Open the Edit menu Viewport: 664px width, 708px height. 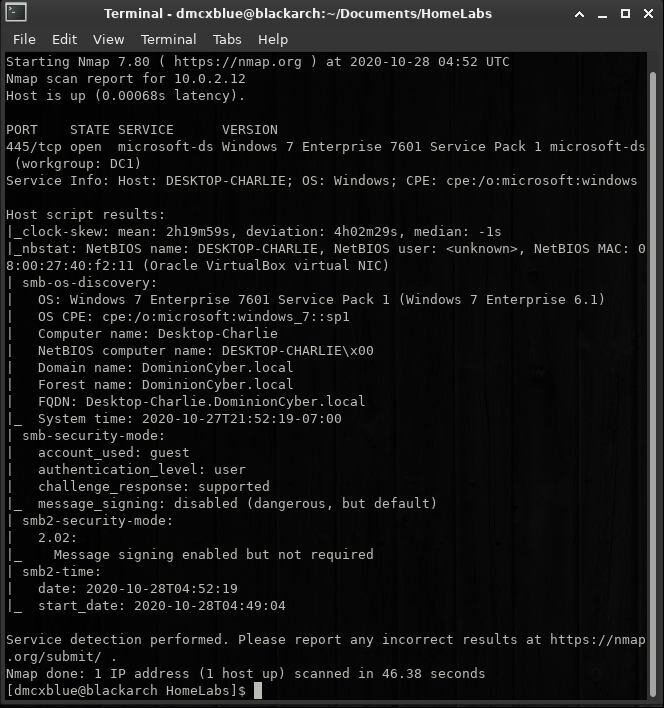coord(65,40)
